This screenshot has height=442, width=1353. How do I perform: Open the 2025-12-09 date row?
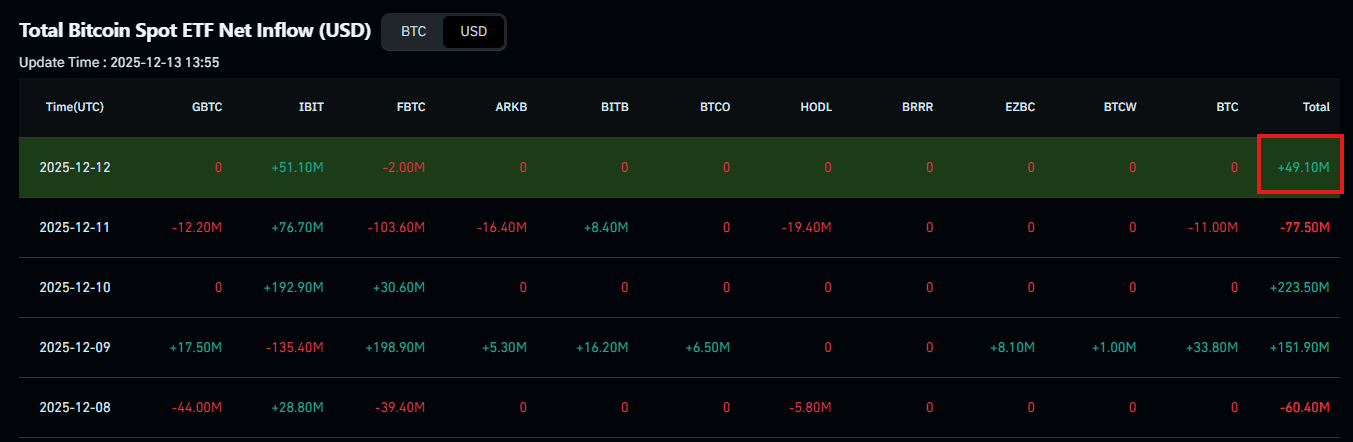[75, 347]
